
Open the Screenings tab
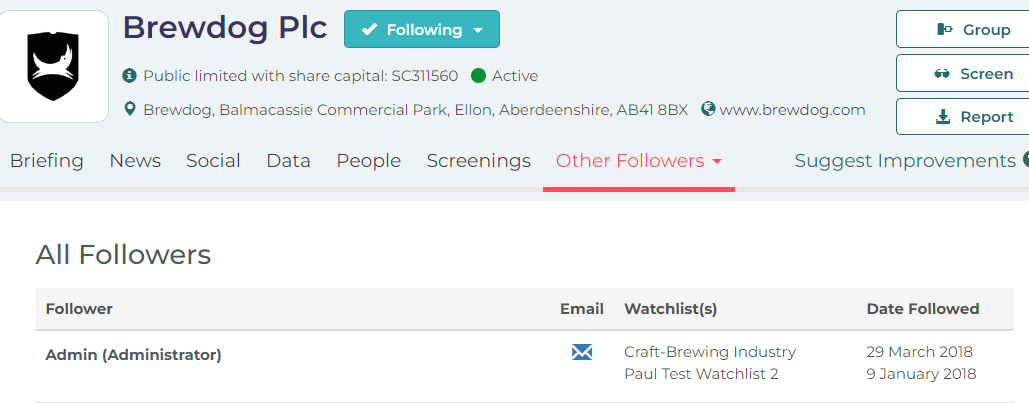click(x=478, y=161)
